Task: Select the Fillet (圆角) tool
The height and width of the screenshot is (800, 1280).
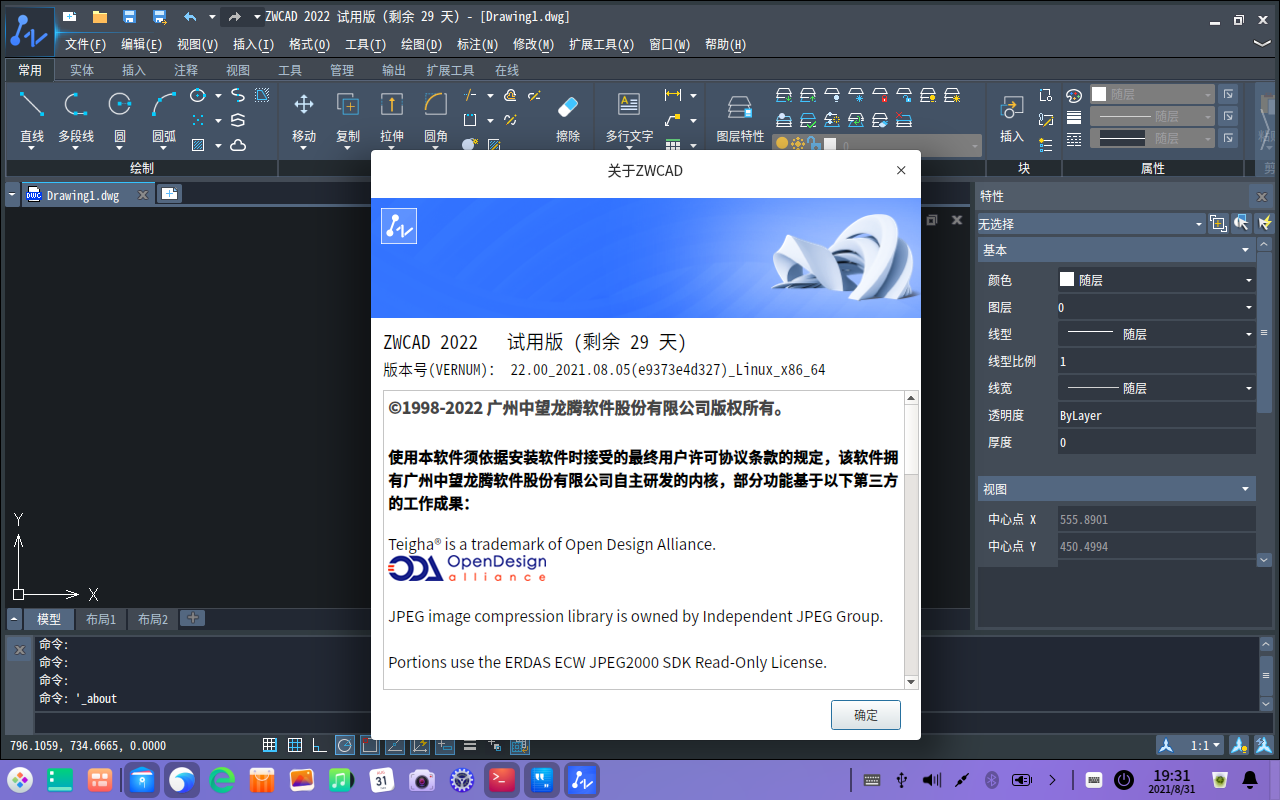Action: (436, 118)
